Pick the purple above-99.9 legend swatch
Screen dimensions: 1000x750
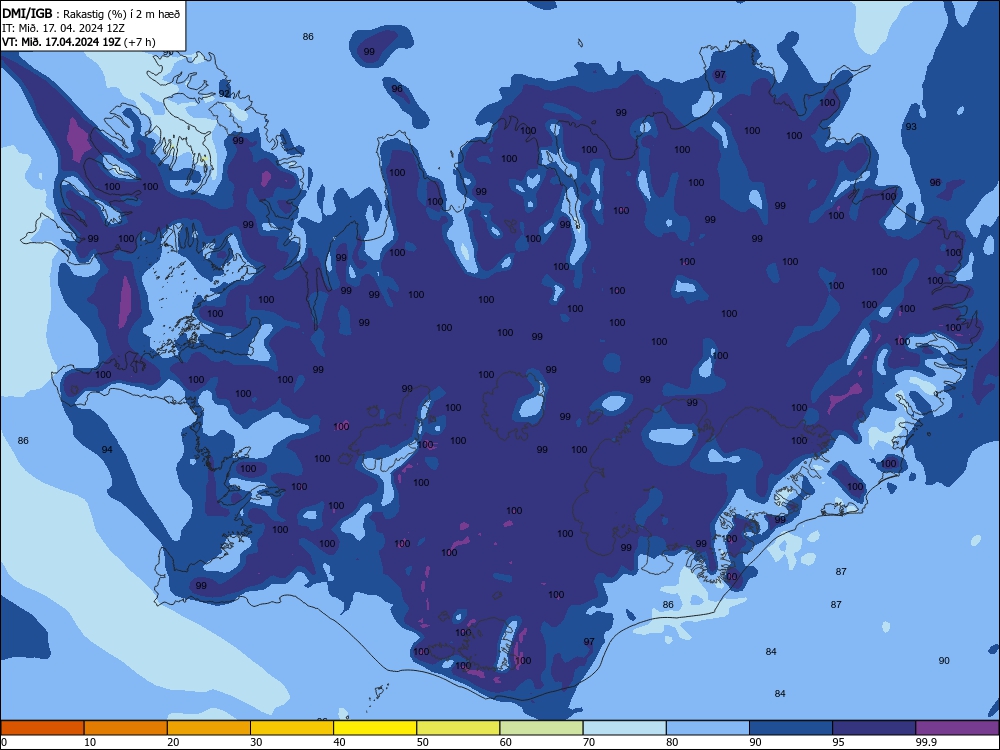click(958, 728)
